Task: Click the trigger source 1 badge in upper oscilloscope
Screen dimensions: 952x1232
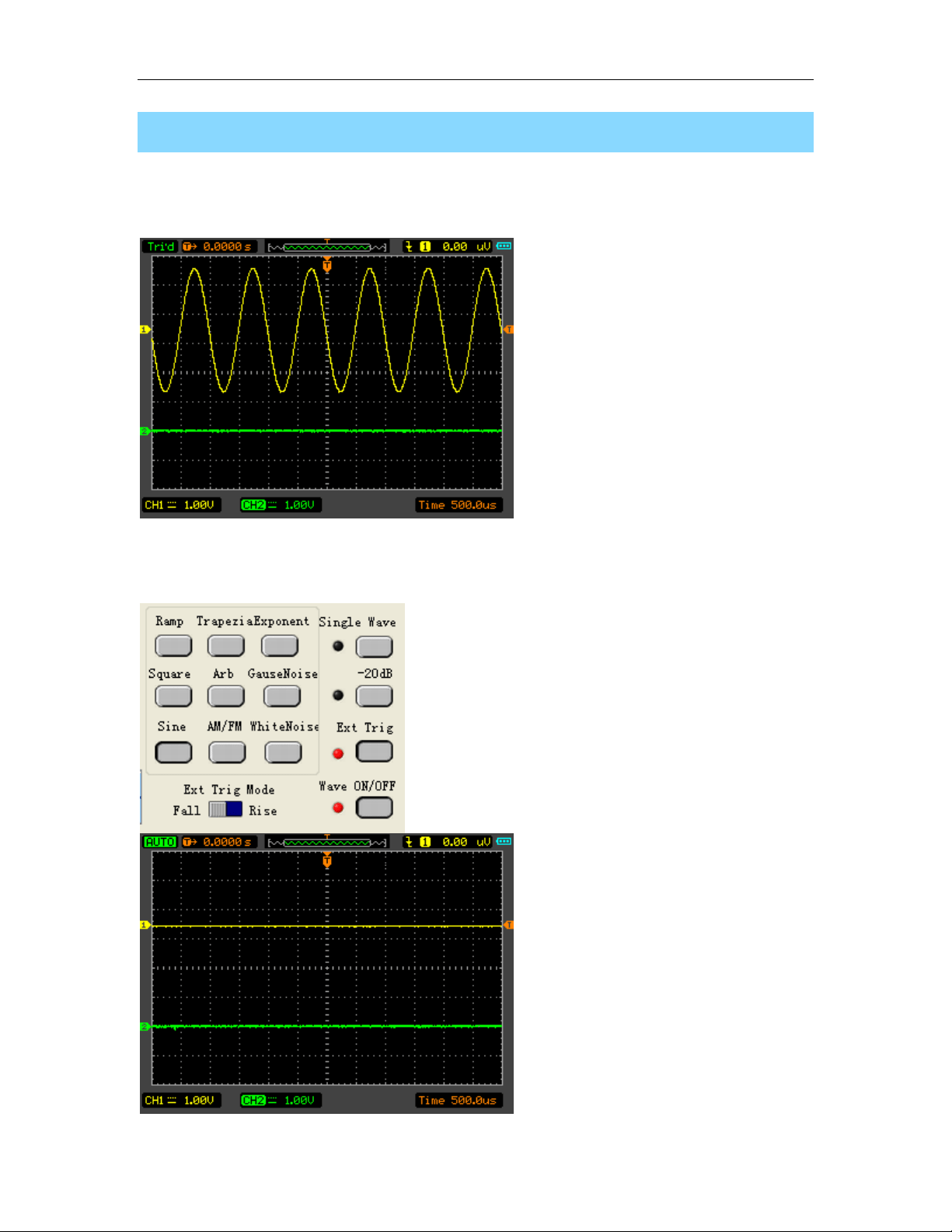Action: [425, 246]
